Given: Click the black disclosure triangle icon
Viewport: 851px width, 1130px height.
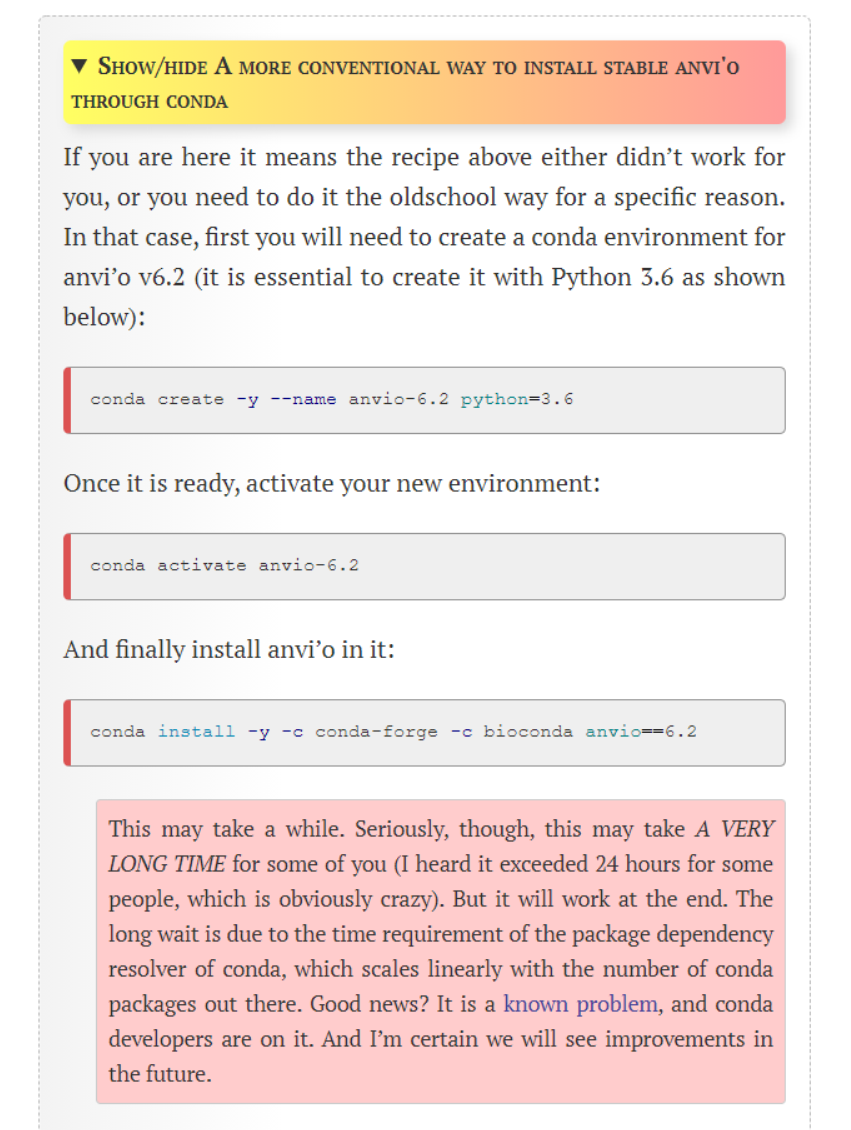Looking at the screenshot, I should (80, 67).
